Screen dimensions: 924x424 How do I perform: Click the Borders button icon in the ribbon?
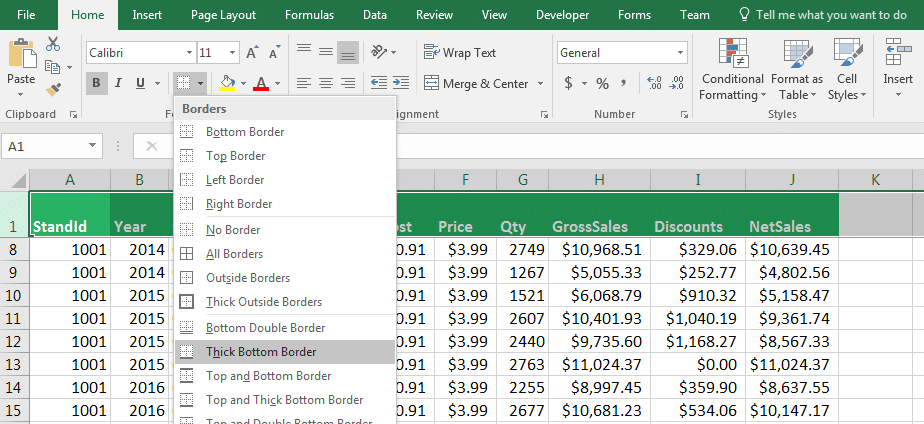tap(184, 84)
